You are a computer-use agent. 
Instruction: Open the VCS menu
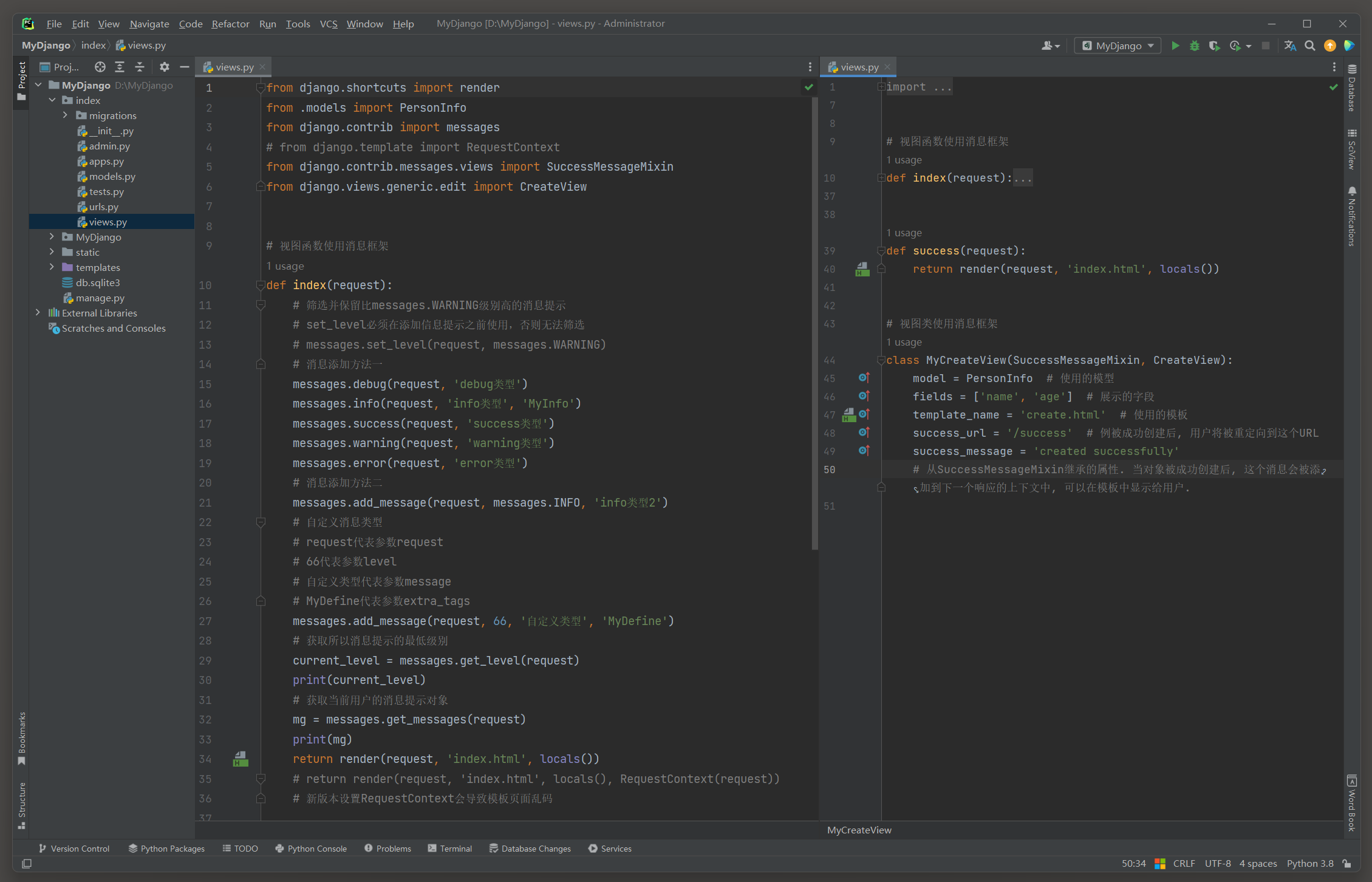click(x=329, y=24)
